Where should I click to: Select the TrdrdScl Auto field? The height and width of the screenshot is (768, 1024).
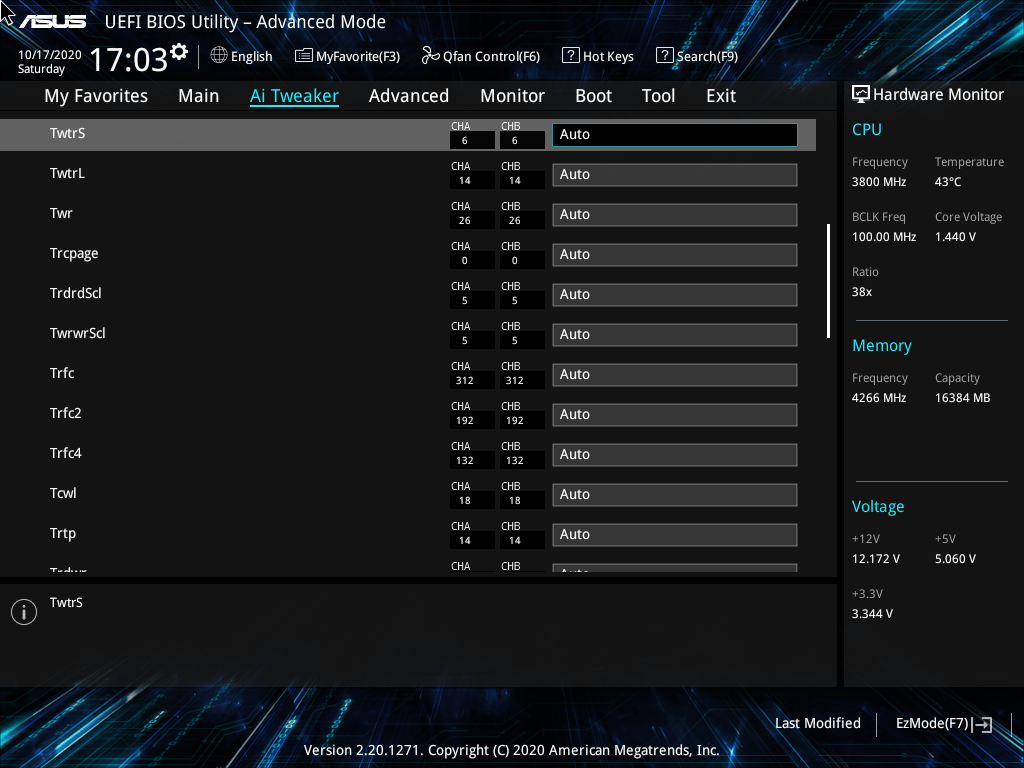point(675,295)
